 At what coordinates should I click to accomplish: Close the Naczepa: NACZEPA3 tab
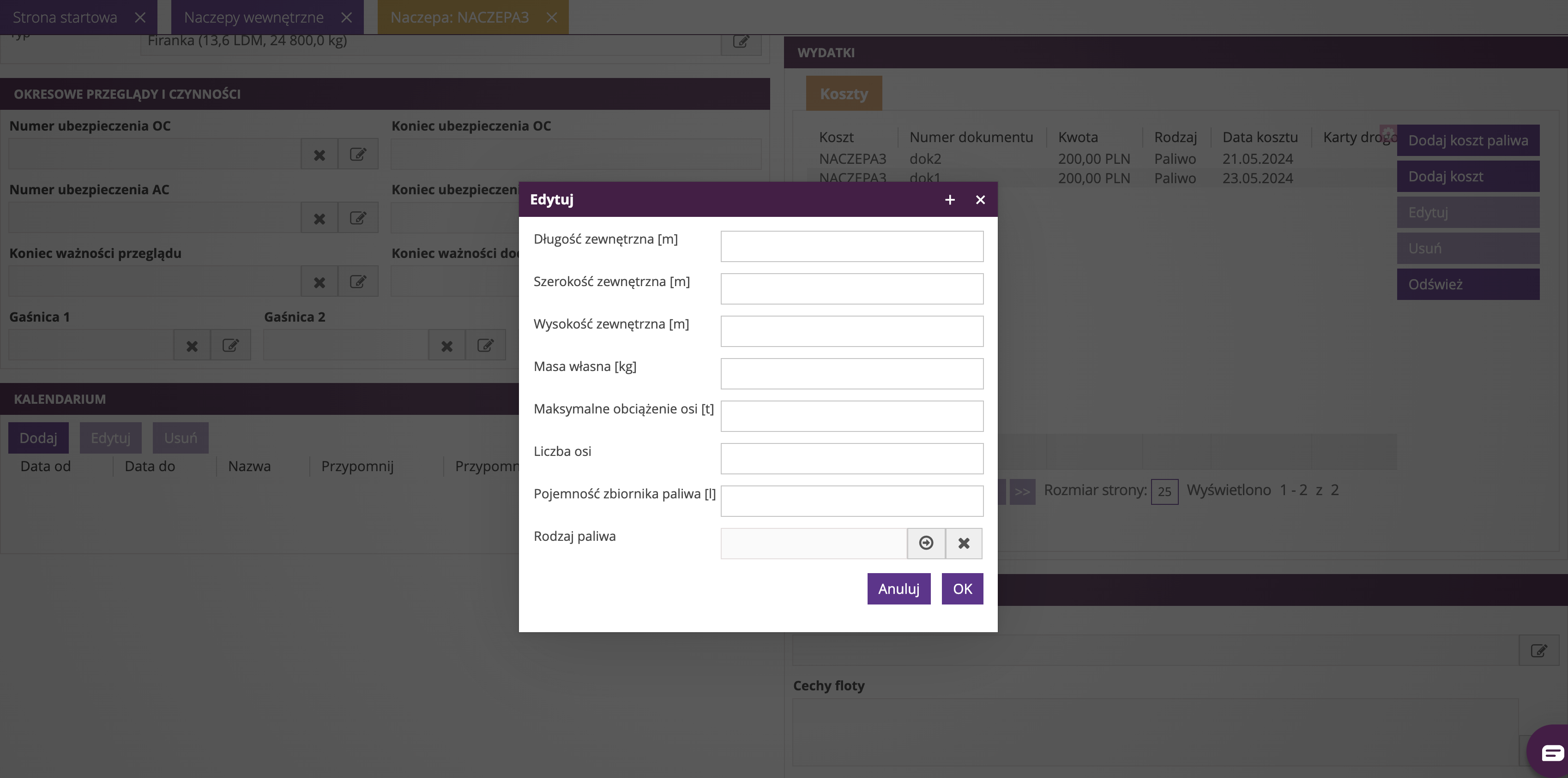[551, 17]
